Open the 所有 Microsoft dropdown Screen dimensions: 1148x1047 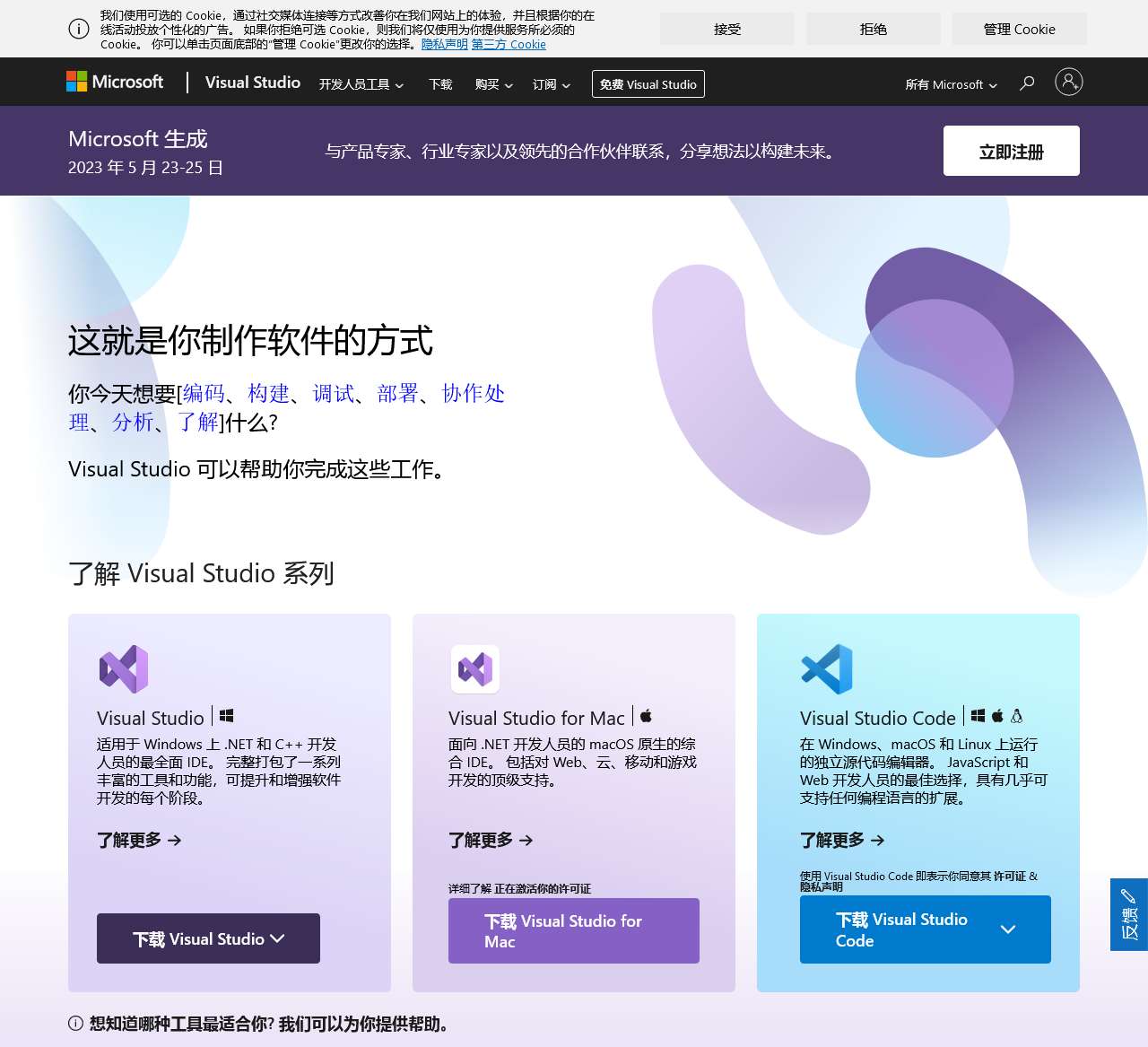951,84
